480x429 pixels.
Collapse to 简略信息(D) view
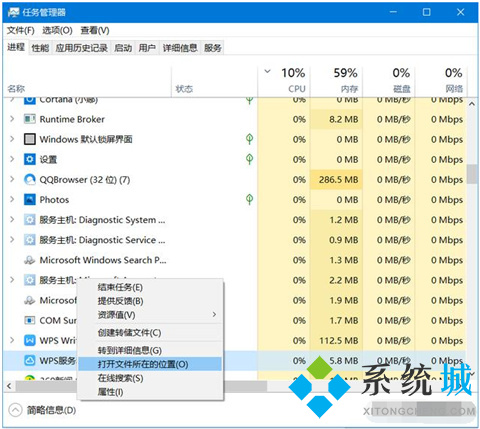[42, 410]
